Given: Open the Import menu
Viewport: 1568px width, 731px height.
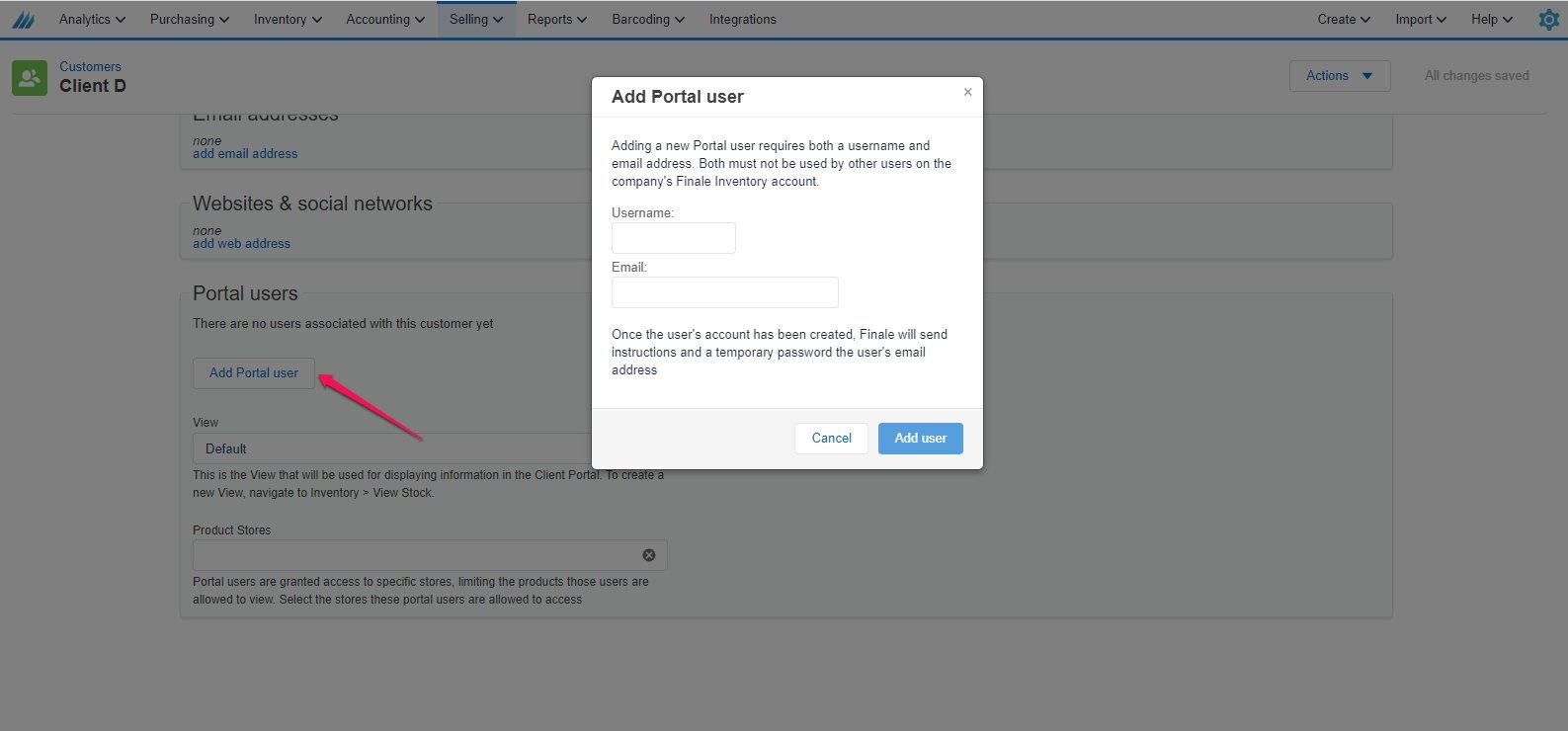Looking at the screenshot, I should [1421, 20].
